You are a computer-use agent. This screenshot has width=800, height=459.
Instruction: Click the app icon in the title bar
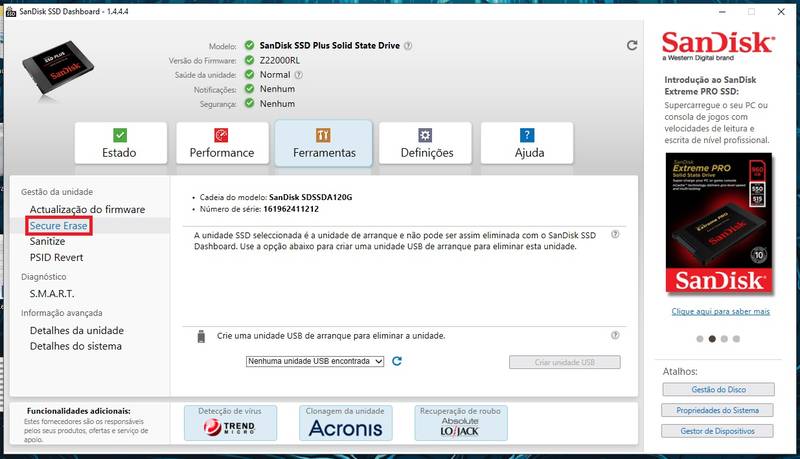coord(11,11)
